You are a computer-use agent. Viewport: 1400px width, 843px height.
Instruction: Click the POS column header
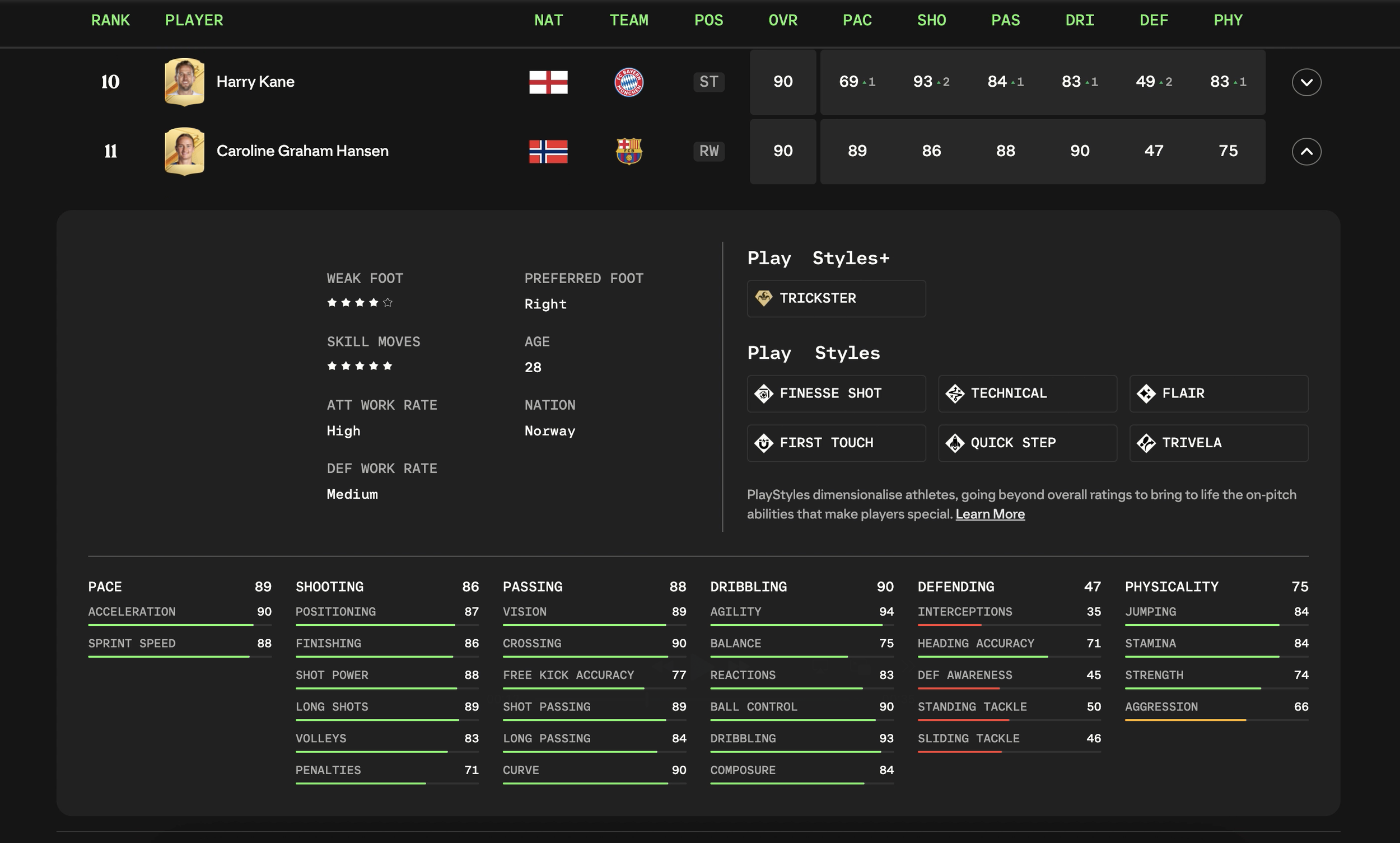tap(708, 21)
